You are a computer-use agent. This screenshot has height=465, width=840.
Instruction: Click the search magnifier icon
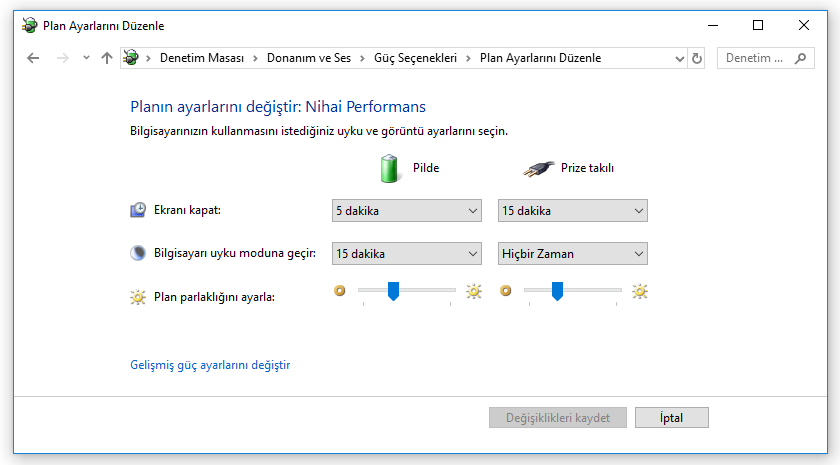coord(800,58)
